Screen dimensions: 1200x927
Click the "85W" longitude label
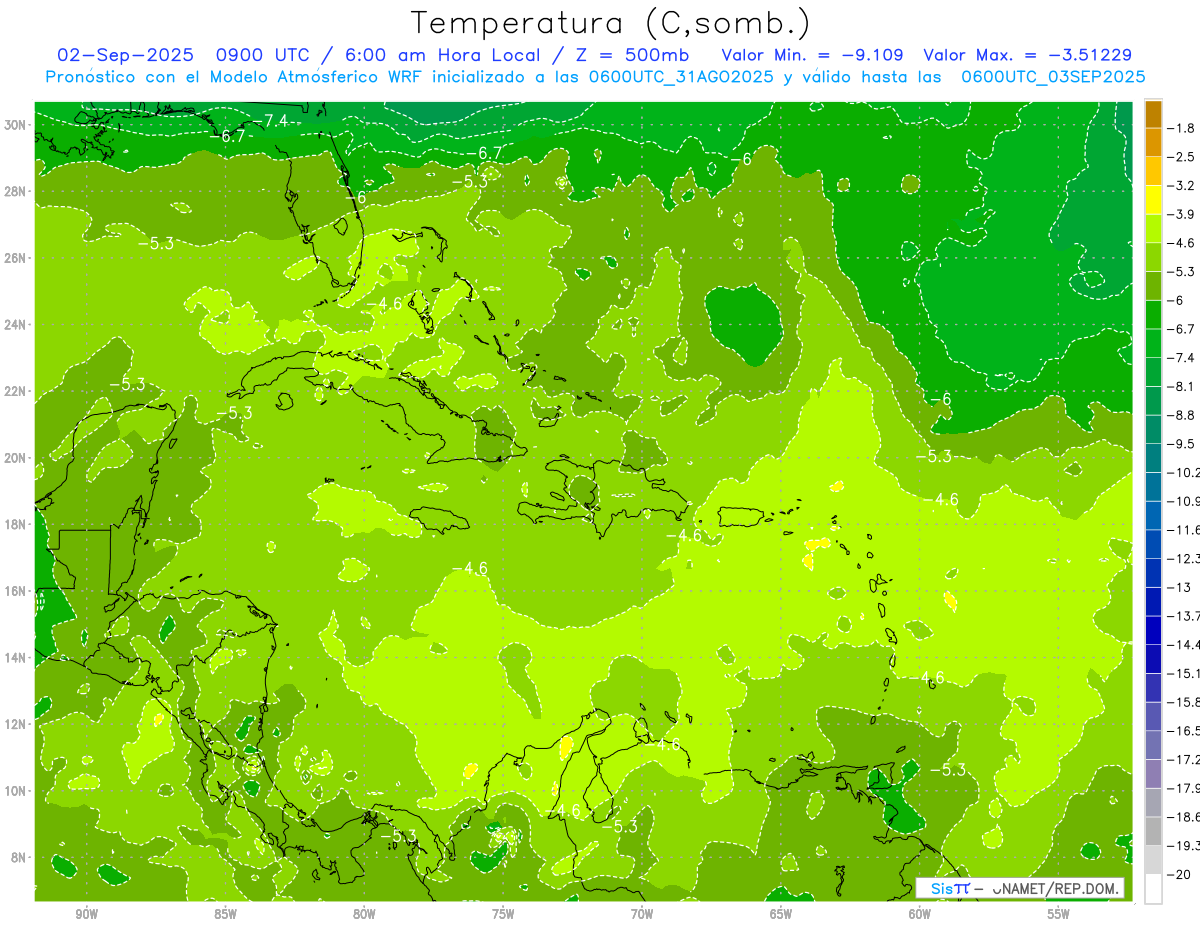225,914
